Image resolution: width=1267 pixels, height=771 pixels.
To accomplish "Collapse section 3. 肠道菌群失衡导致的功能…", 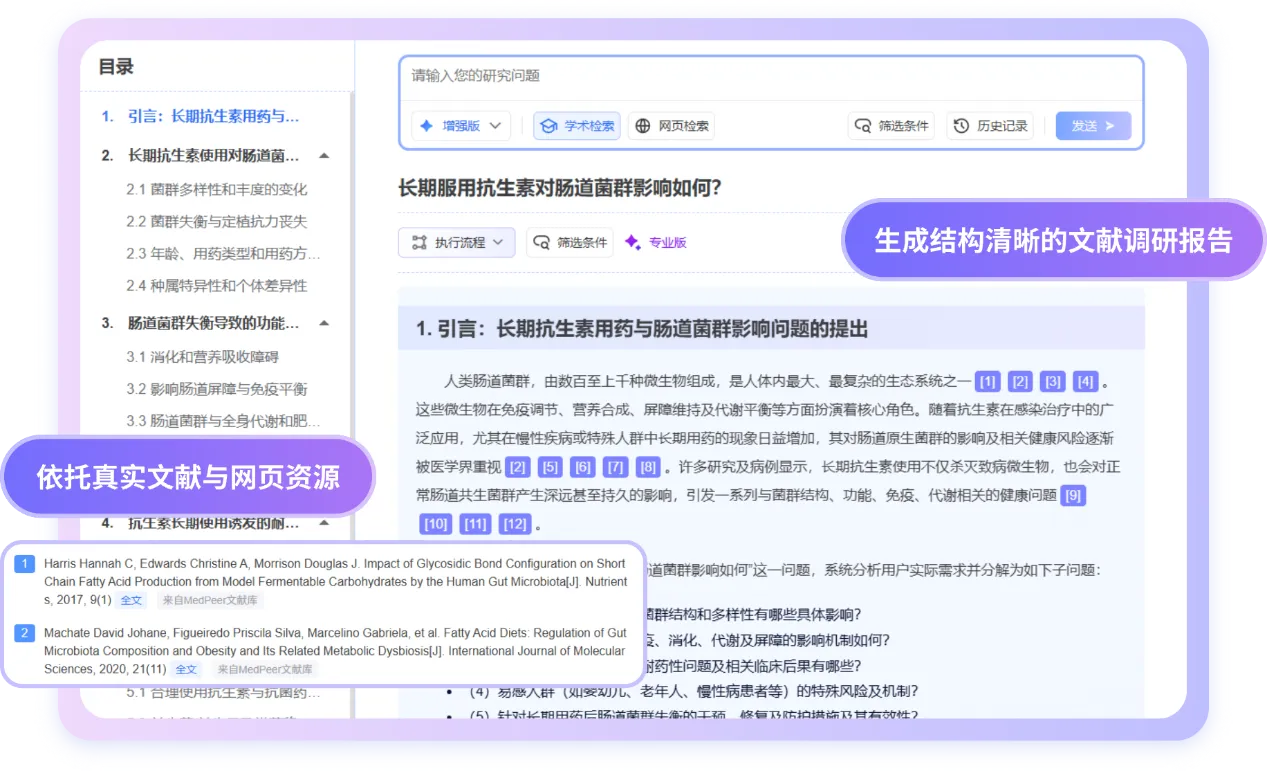I will pos(324,323).
